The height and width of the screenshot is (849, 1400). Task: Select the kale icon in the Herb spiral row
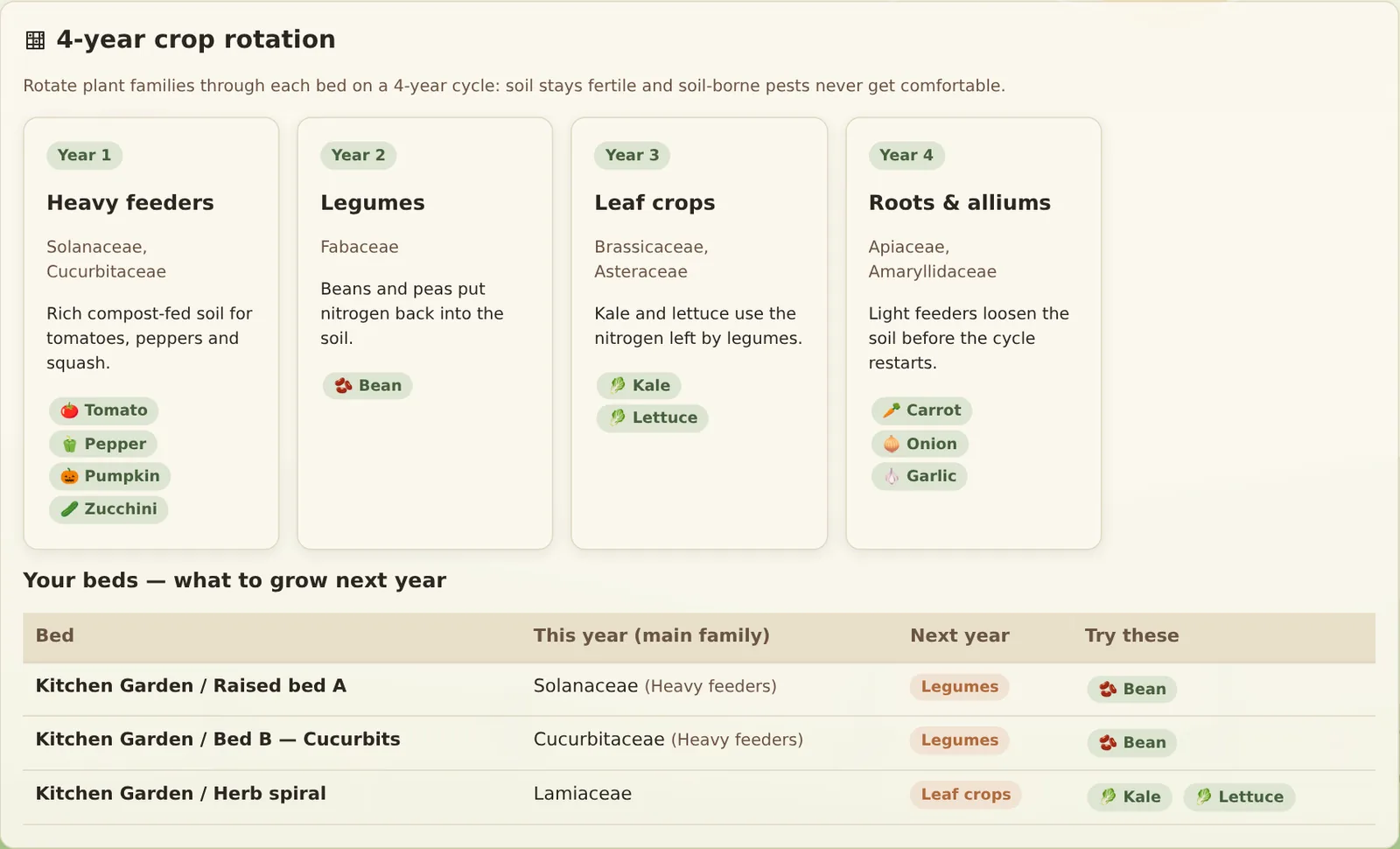1108,796
